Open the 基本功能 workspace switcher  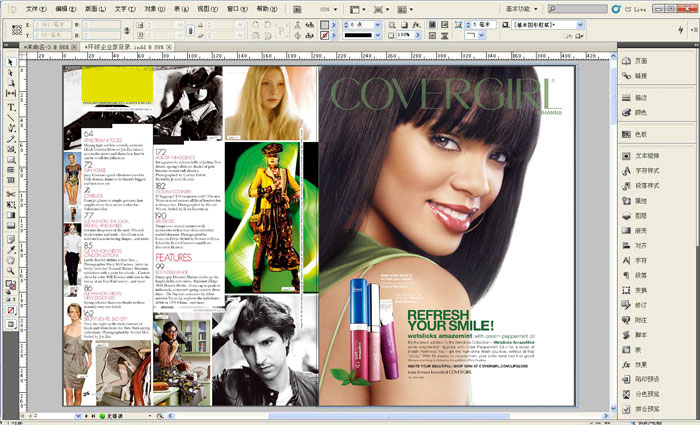[521, 9]
